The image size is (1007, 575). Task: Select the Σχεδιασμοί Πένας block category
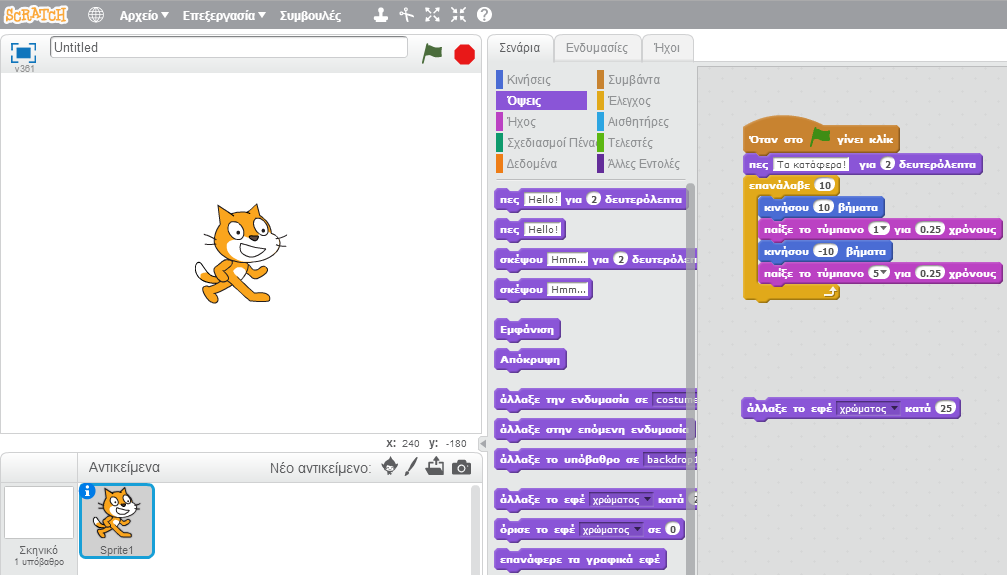coord(546,143)
